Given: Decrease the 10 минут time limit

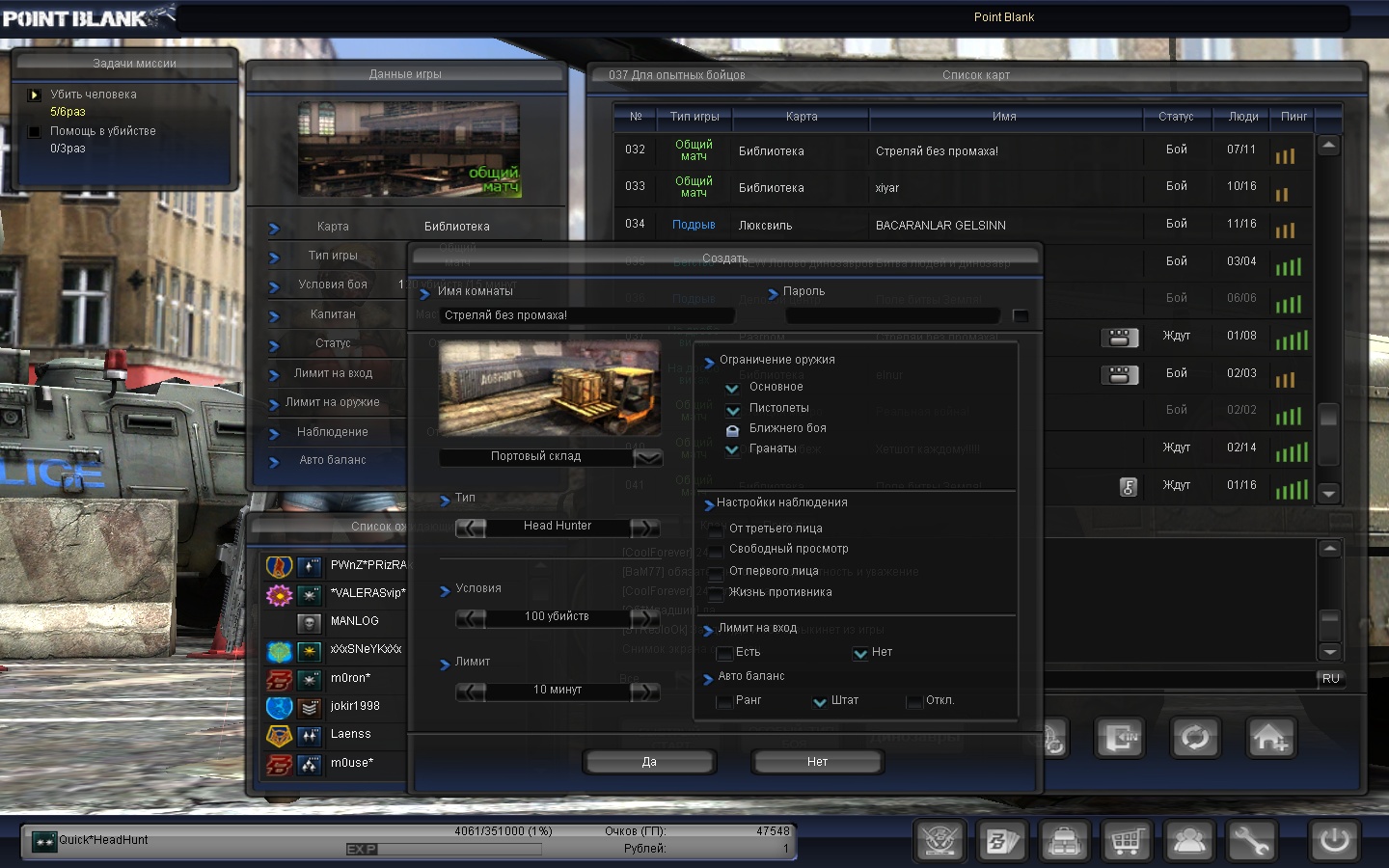Looking at the screenshot, I should [470, 692].
